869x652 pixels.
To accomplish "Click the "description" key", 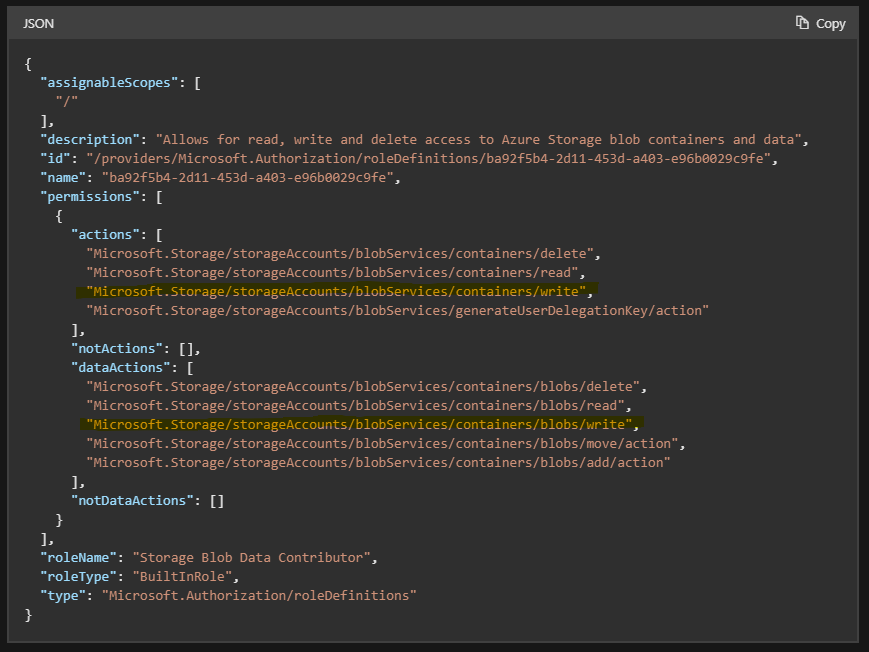I will tap(90, 140).
